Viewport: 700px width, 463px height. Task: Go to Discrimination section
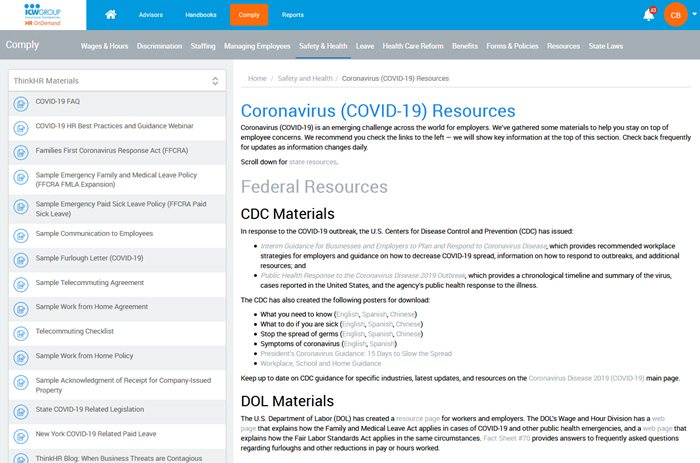pos(159,46)
